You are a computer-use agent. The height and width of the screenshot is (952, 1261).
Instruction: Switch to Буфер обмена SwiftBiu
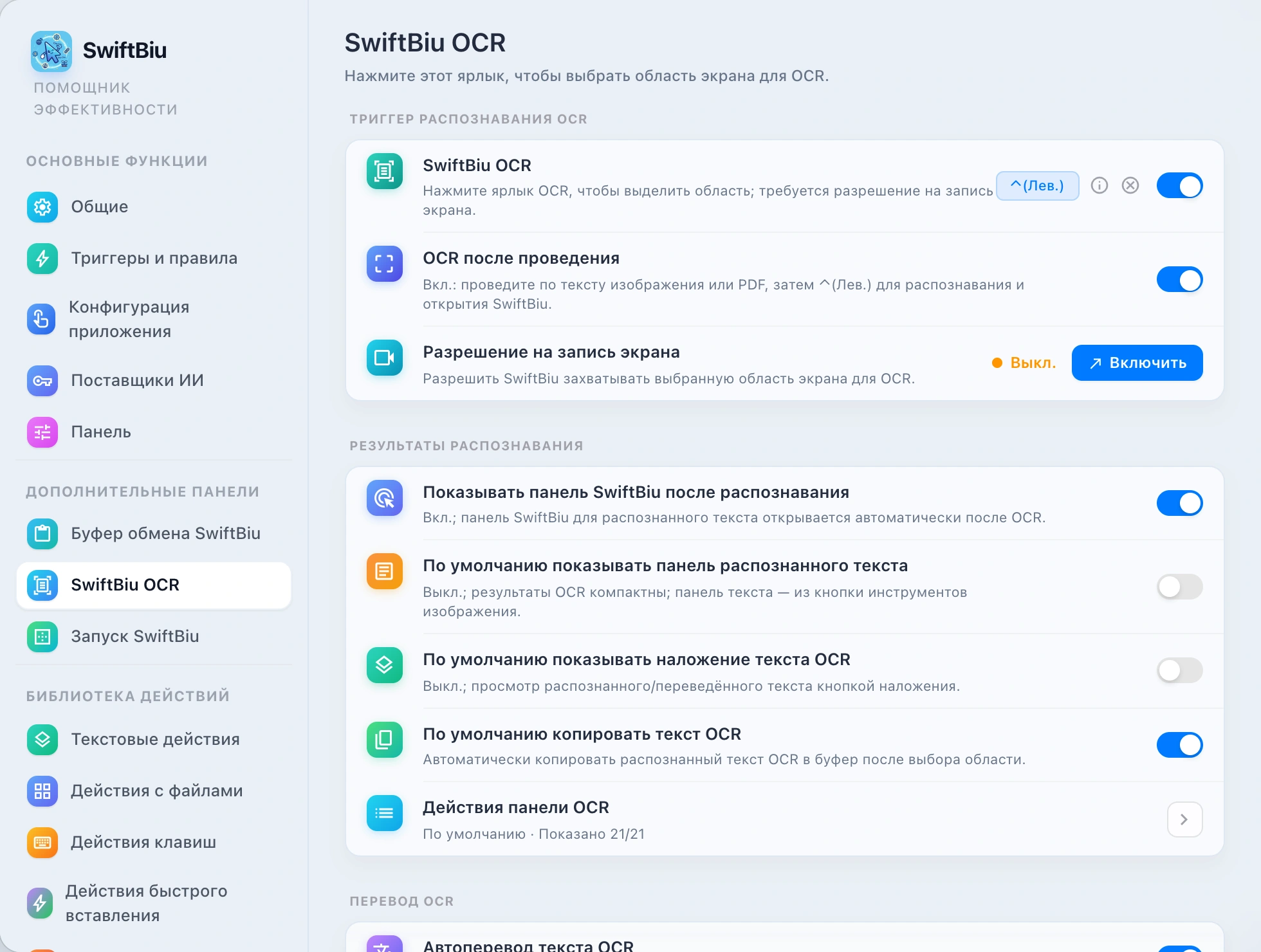click(x=154, y=534)
